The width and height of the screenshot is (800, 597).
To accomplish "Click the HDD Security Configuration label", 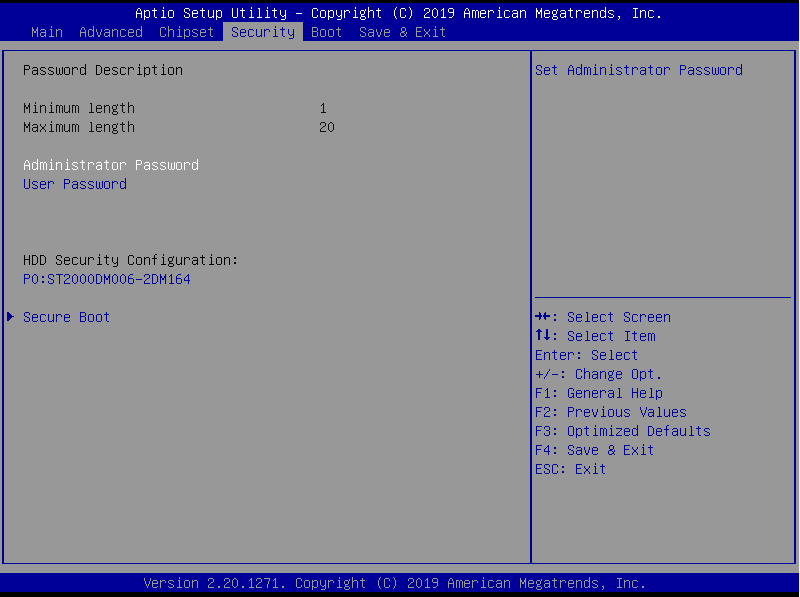I will coord(130,260).
